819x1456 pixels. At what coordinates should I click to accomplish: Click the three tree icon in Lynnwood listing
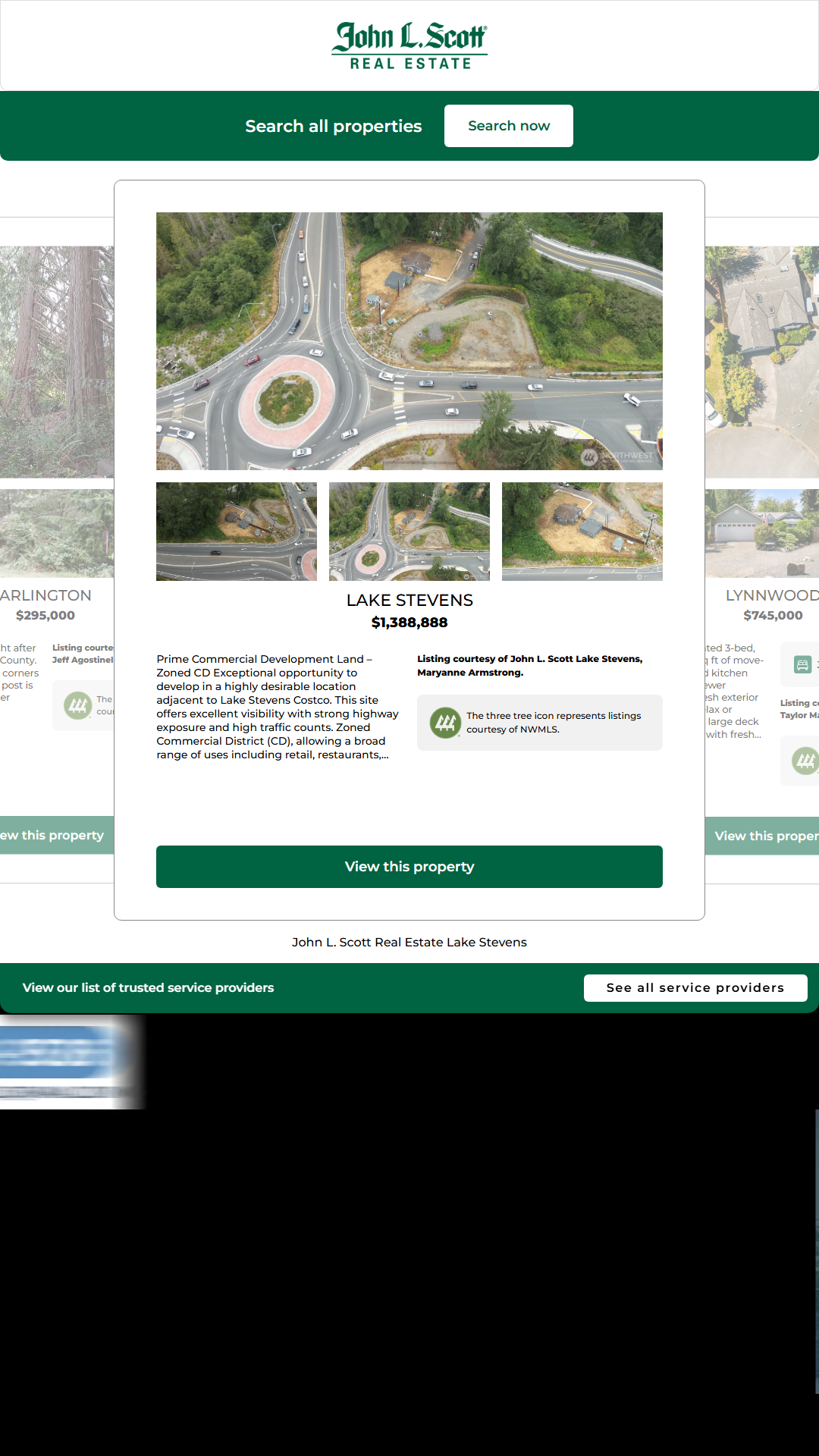(805, 761)
